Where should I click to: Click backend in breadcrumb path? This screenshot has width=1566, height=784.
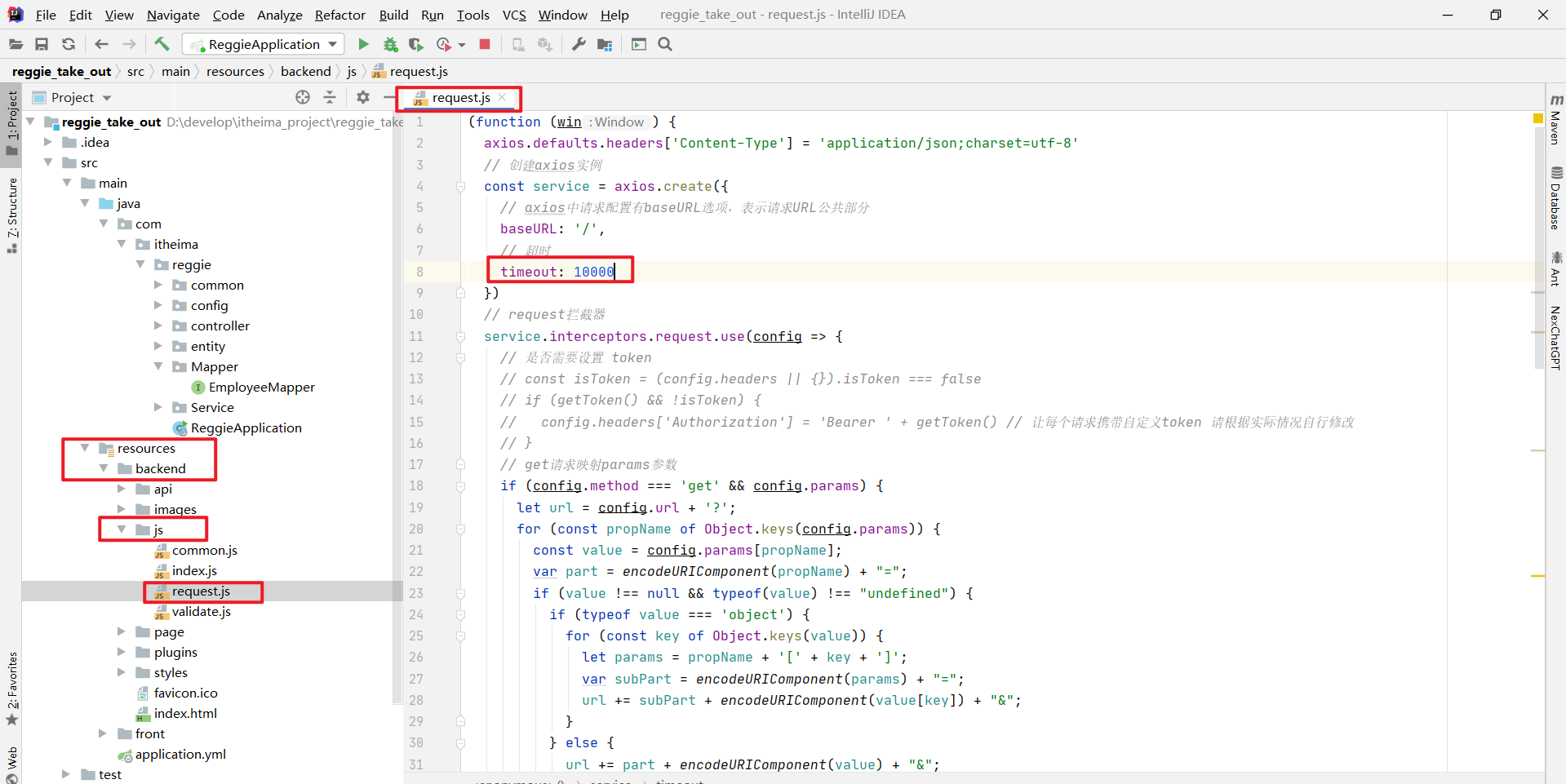pos(306,71)
